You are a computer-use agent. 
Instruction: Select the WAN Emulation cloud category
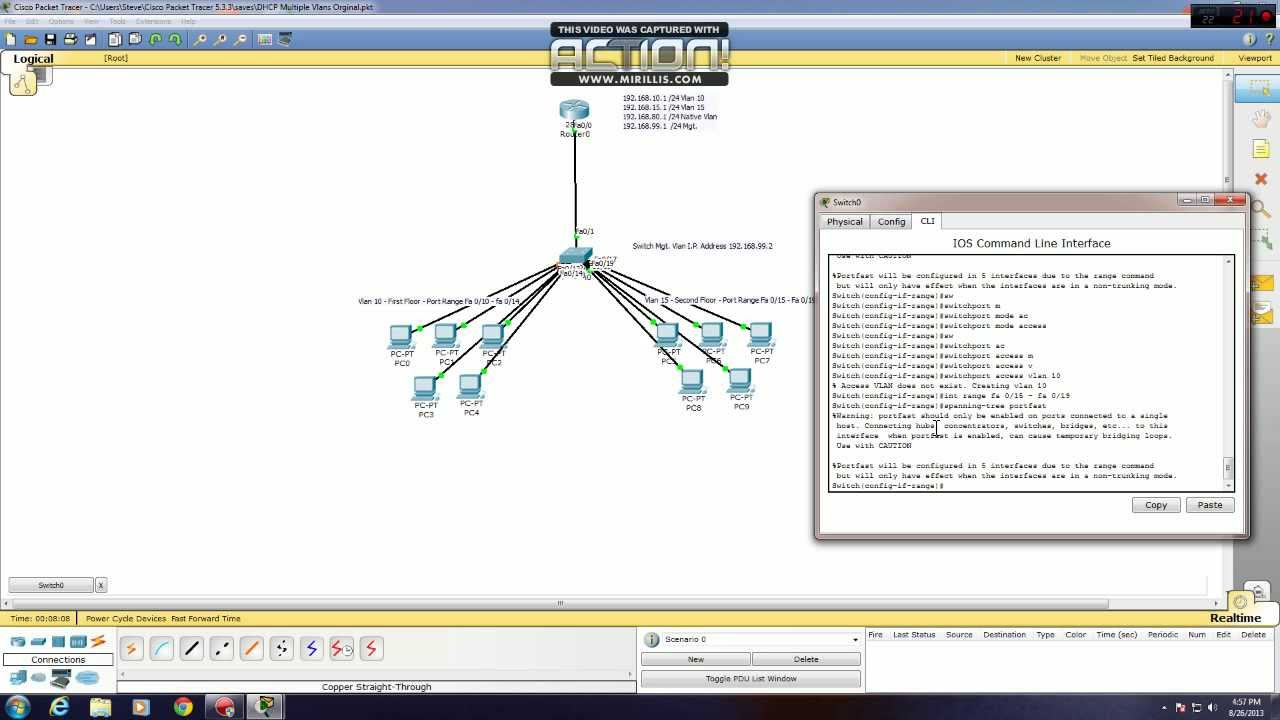(x=38, y=678)
